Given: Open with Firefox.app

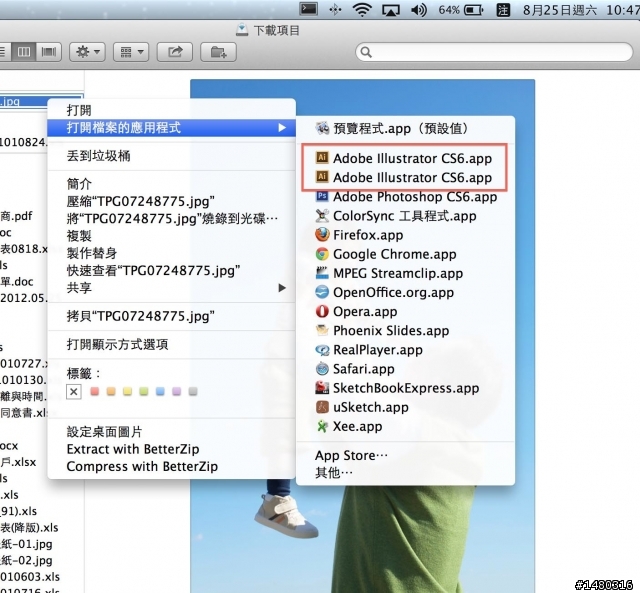Looking at the screenshot, I should pyautogui.click(x=405, y=235).
